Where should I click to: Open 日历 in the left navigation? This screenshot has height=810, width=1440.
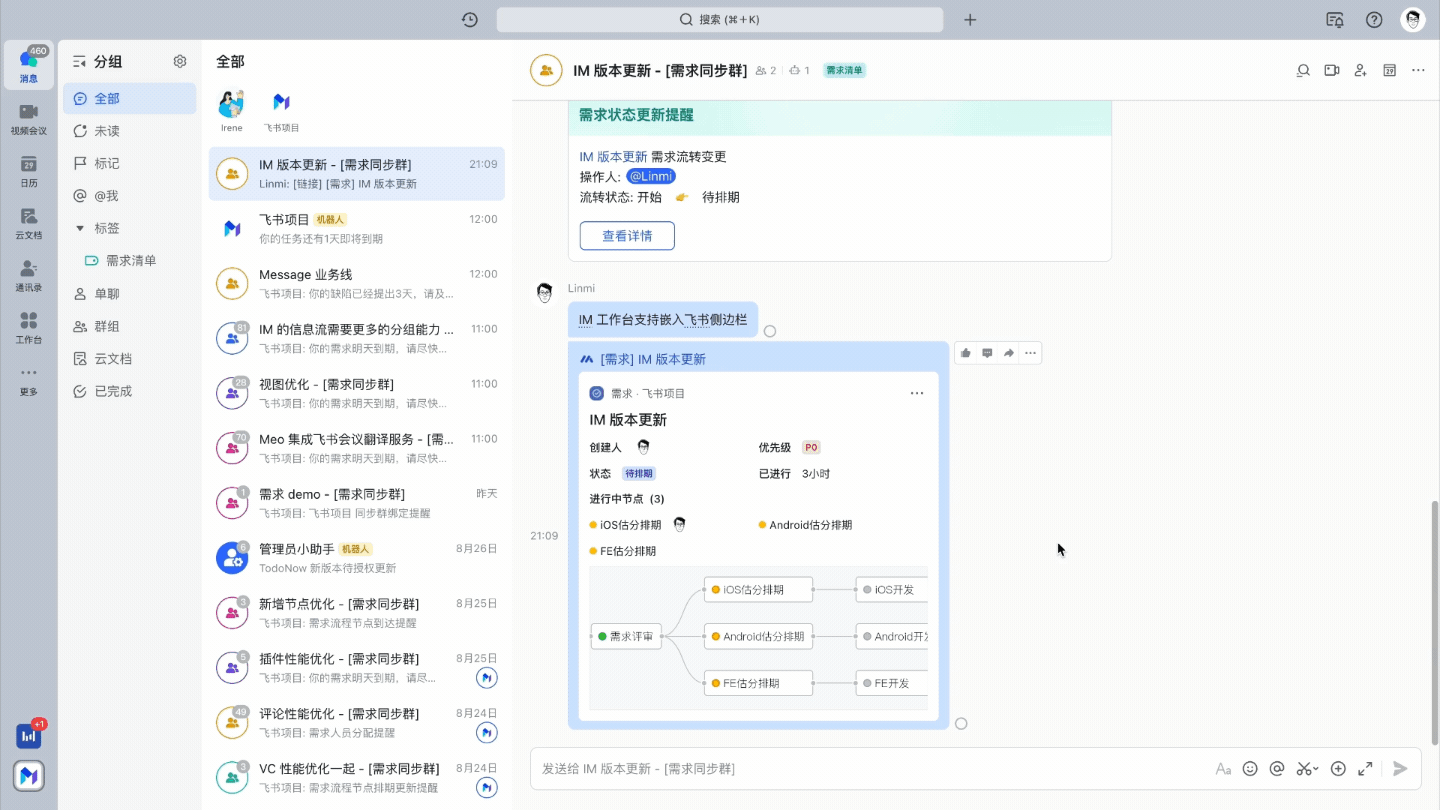(29, 172)
